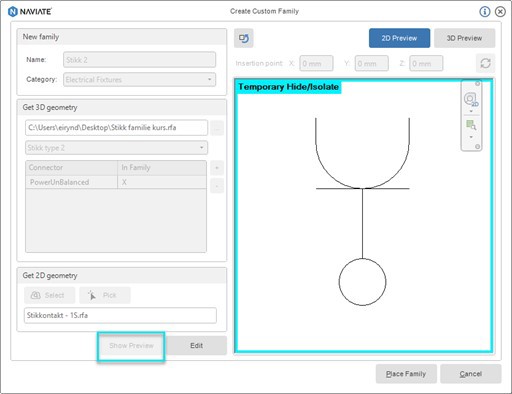
Task: Click the circle symbol in the preview
Action: 363,282
